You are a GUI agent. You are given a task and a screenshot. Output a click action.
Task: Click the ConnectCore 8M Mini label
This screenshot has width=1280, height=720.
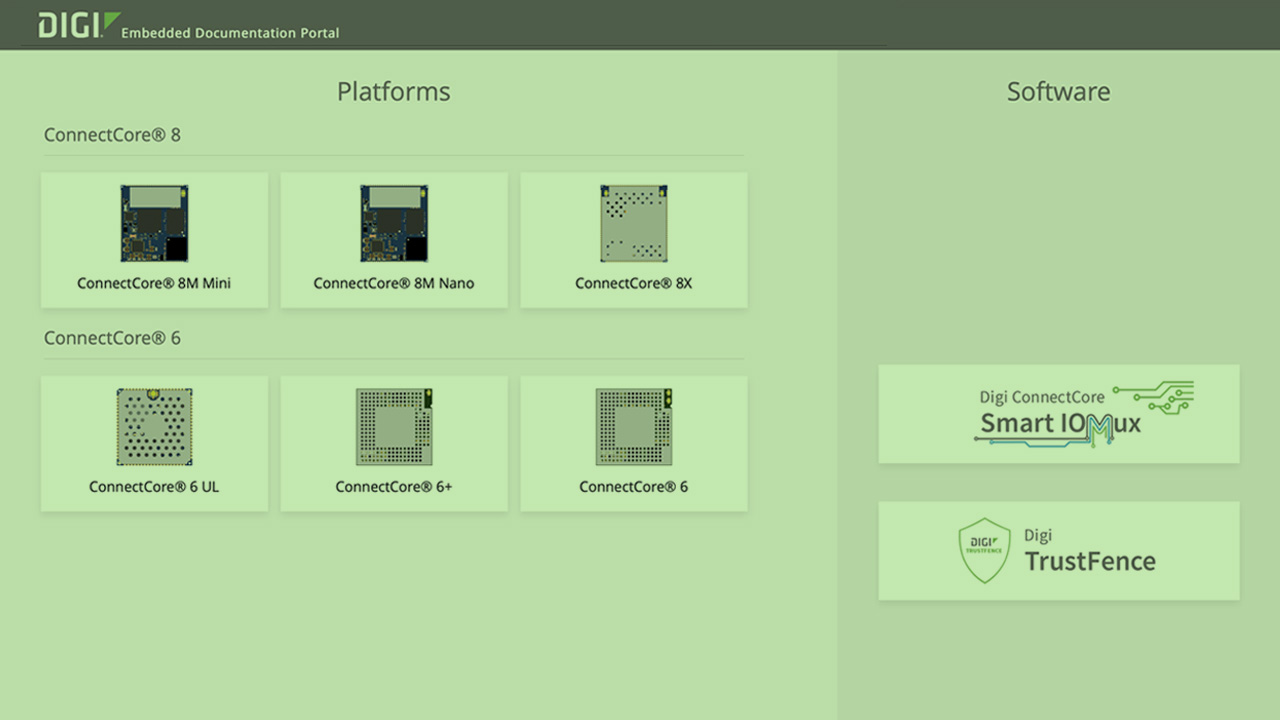[154, 283]
